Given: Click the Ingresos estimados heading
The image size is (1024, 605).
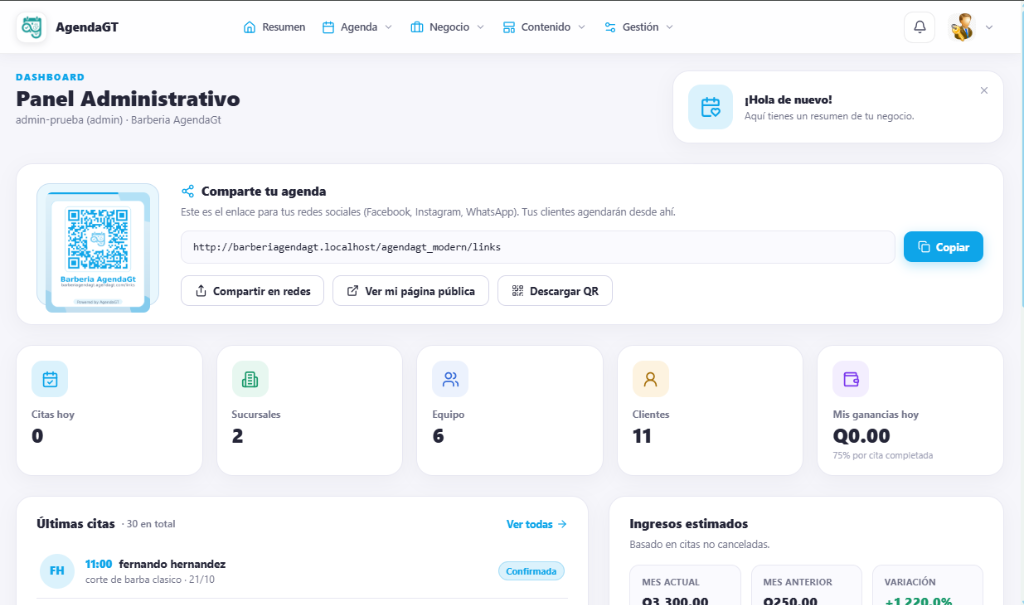Looking at the screenshot, I should [689, 524].
